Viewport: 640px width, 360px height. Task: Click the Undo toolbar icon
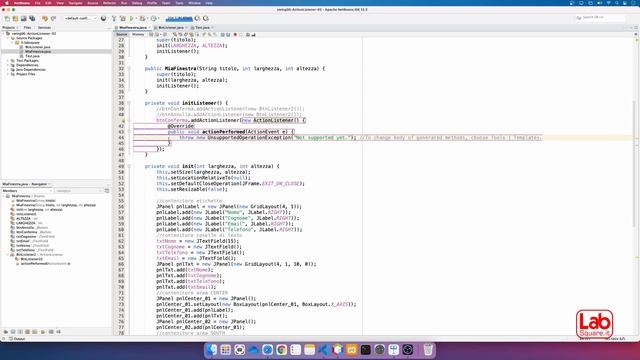pyautogui.click(x=45, y=18)
